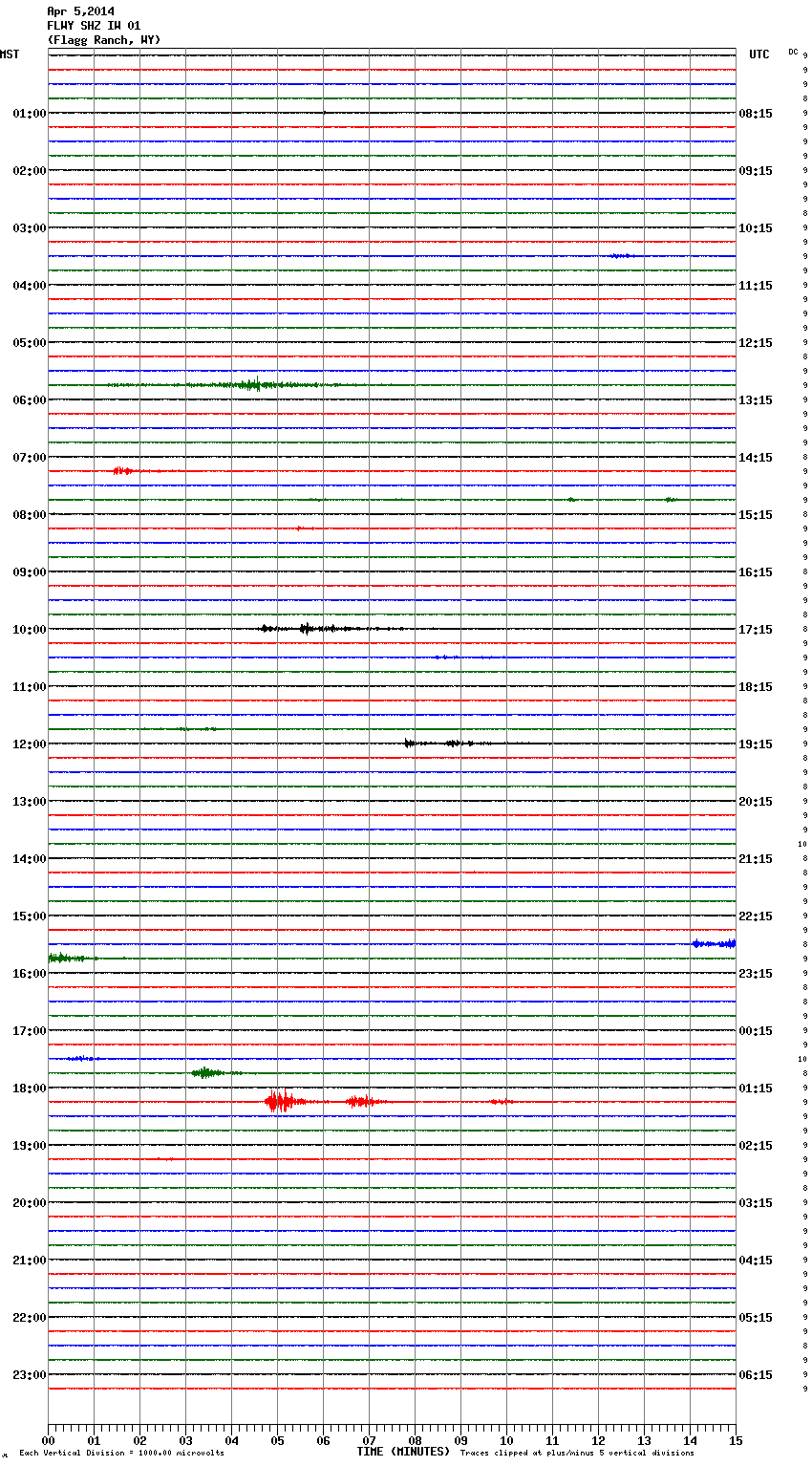Click the 00:15 UTC time label

(x=756, y=1031)
